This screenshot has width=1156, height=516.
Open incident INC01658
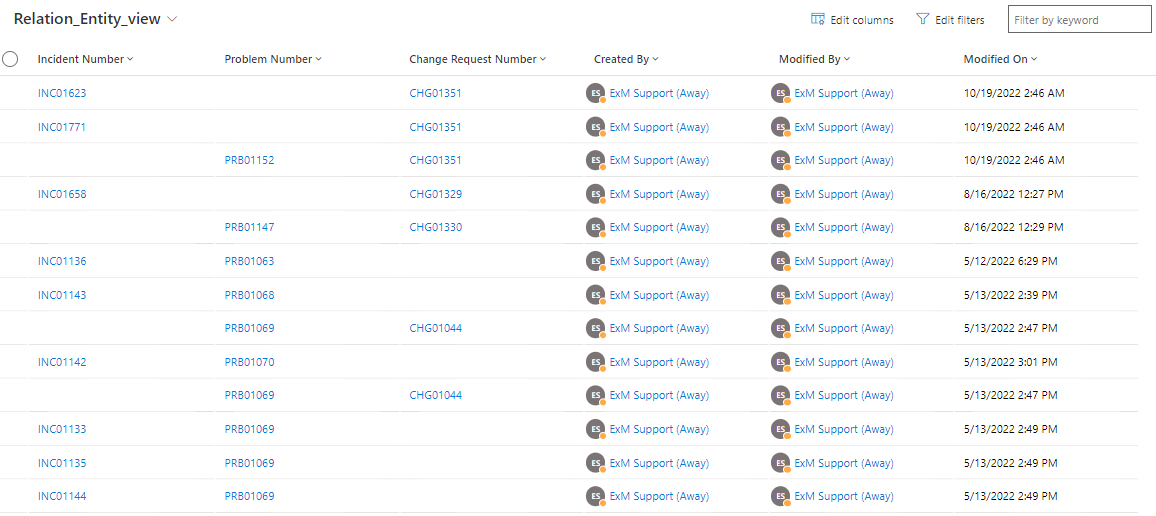tap(62, 194)
